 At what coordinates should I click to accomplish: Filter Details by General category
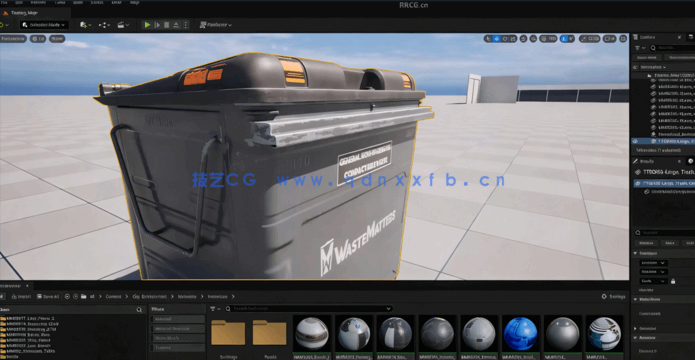646,243
